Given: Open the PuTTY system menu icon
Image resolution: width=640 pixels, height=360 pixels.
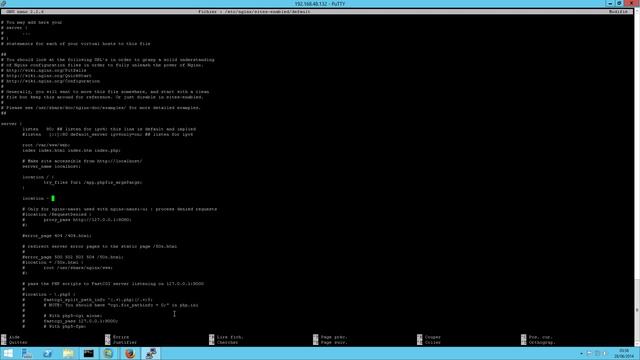Looking at the screenshot, I should click(x=4, y=4).
